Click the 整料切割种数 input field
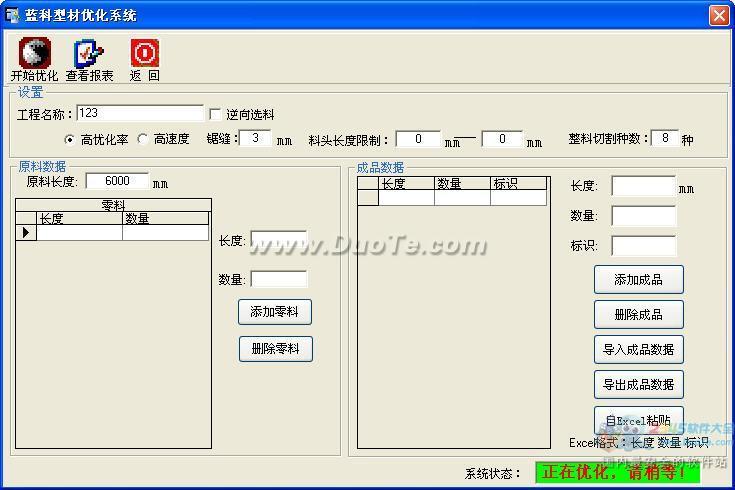This screenshot has height=490, width=735. pos(664,138)
